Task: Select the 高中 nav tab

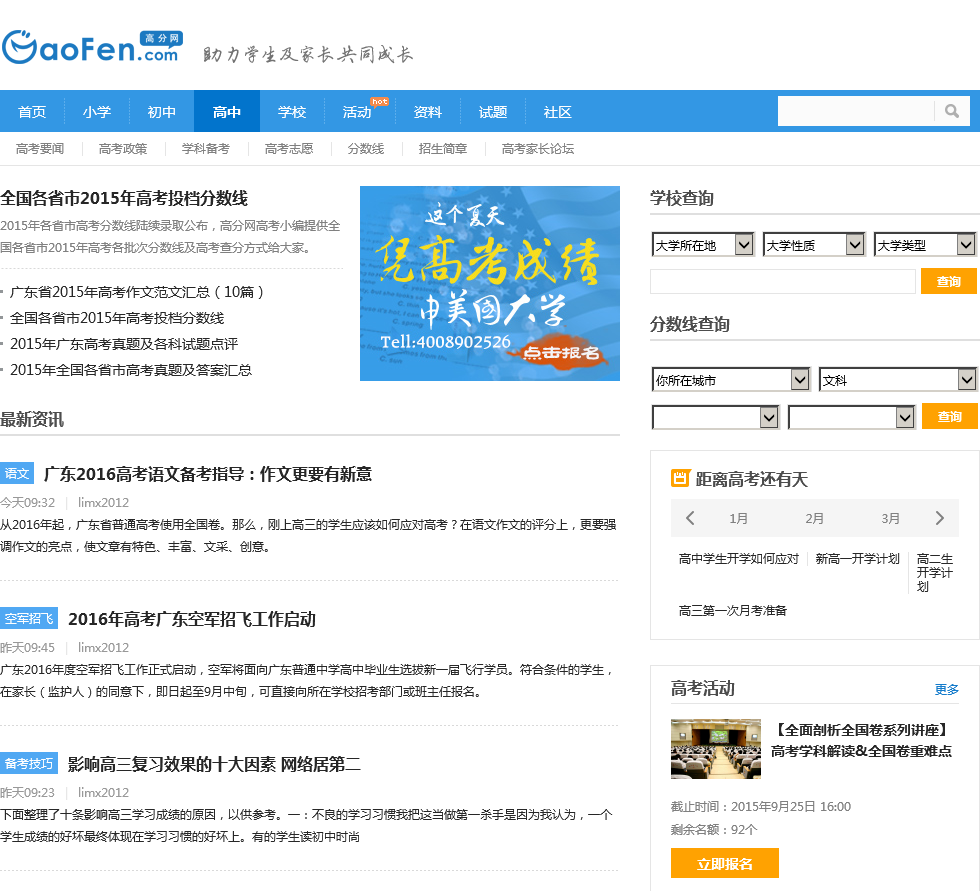Action: [x=227, y=112]
